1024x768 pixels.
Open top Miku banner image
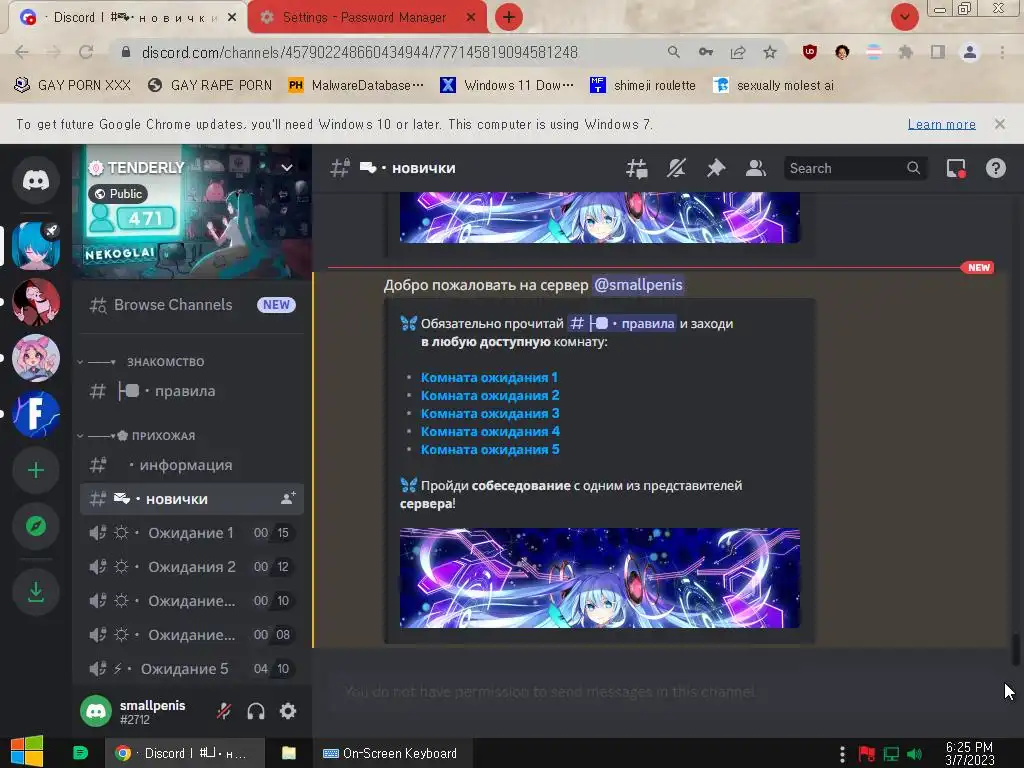(600, 217)
